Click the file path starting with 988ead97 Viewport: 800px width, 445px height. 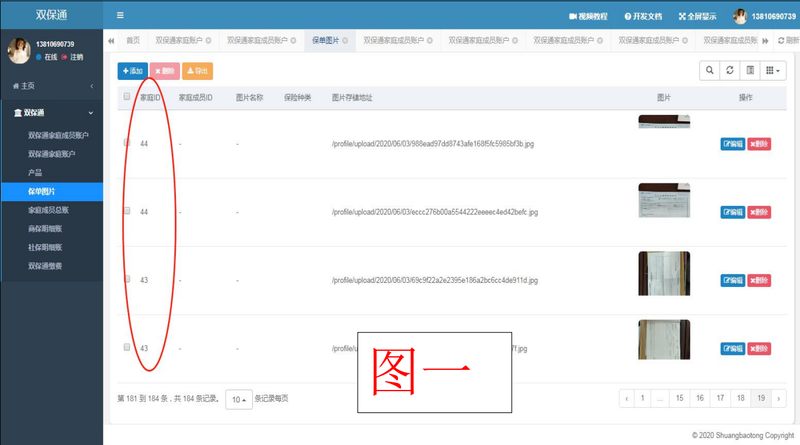coord(433,144)
